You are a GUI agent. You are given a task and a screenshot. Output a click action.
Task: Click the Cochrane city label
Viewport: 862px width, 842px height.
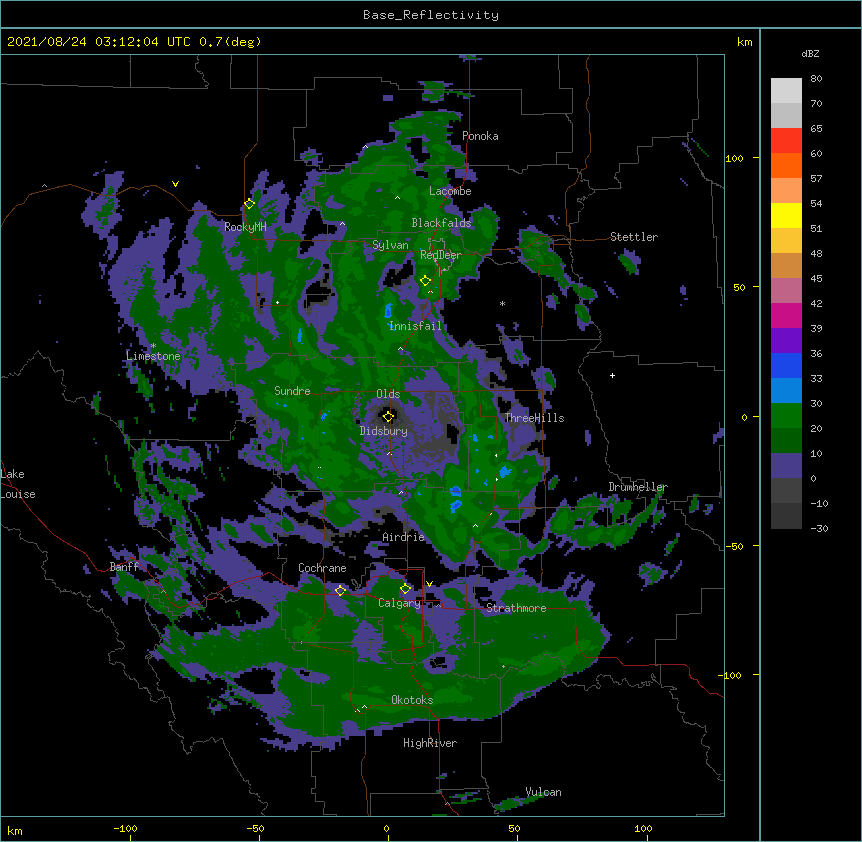pyautogui.click(x=322, y=568)
